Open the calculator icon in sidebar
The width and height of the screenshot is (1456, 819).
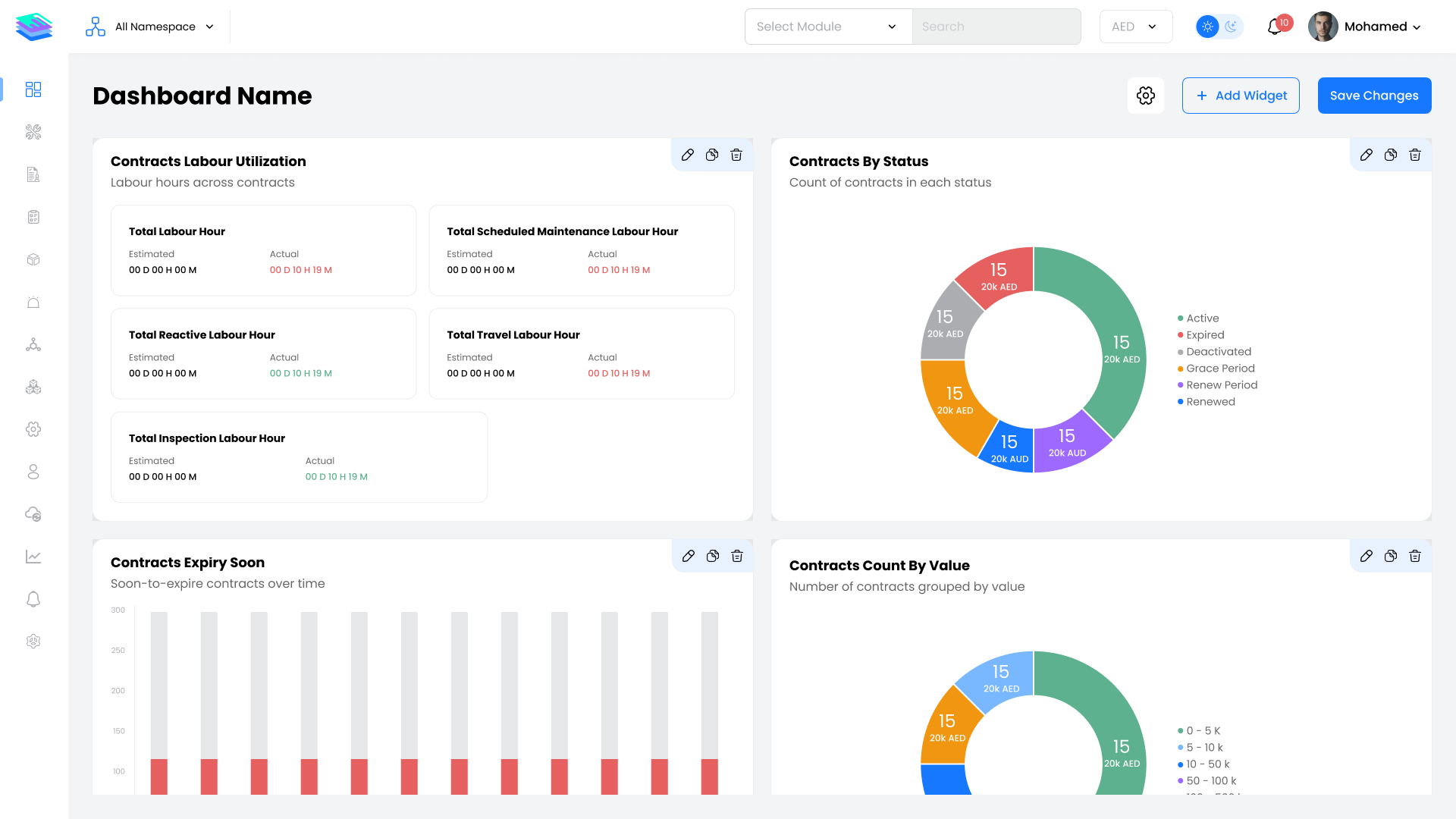pos(33,217)
